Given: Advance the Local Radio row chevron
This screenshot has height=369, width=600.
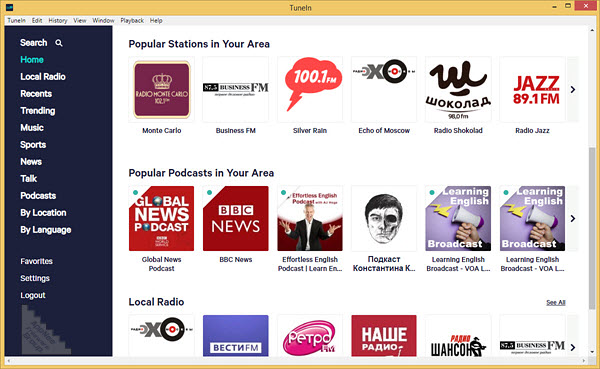Looking at the screenshot, I should tap(573, 348).
